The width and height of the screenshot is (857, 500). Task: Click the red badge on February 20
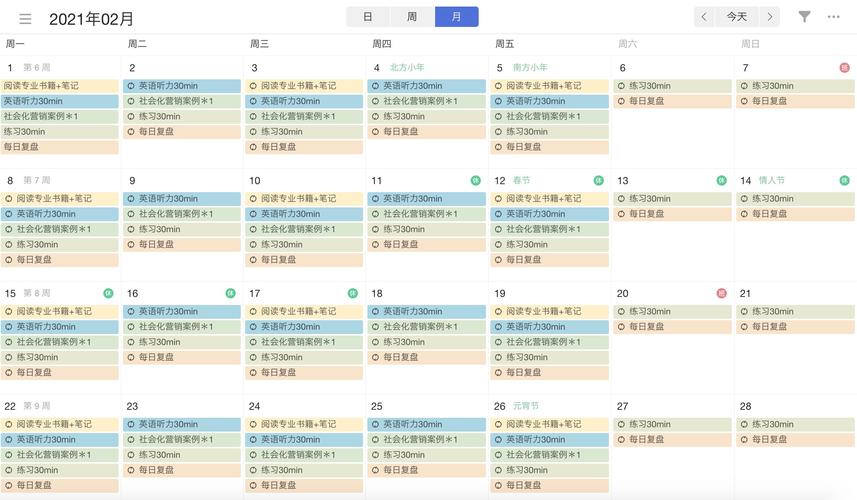click(x=721, y=293)
